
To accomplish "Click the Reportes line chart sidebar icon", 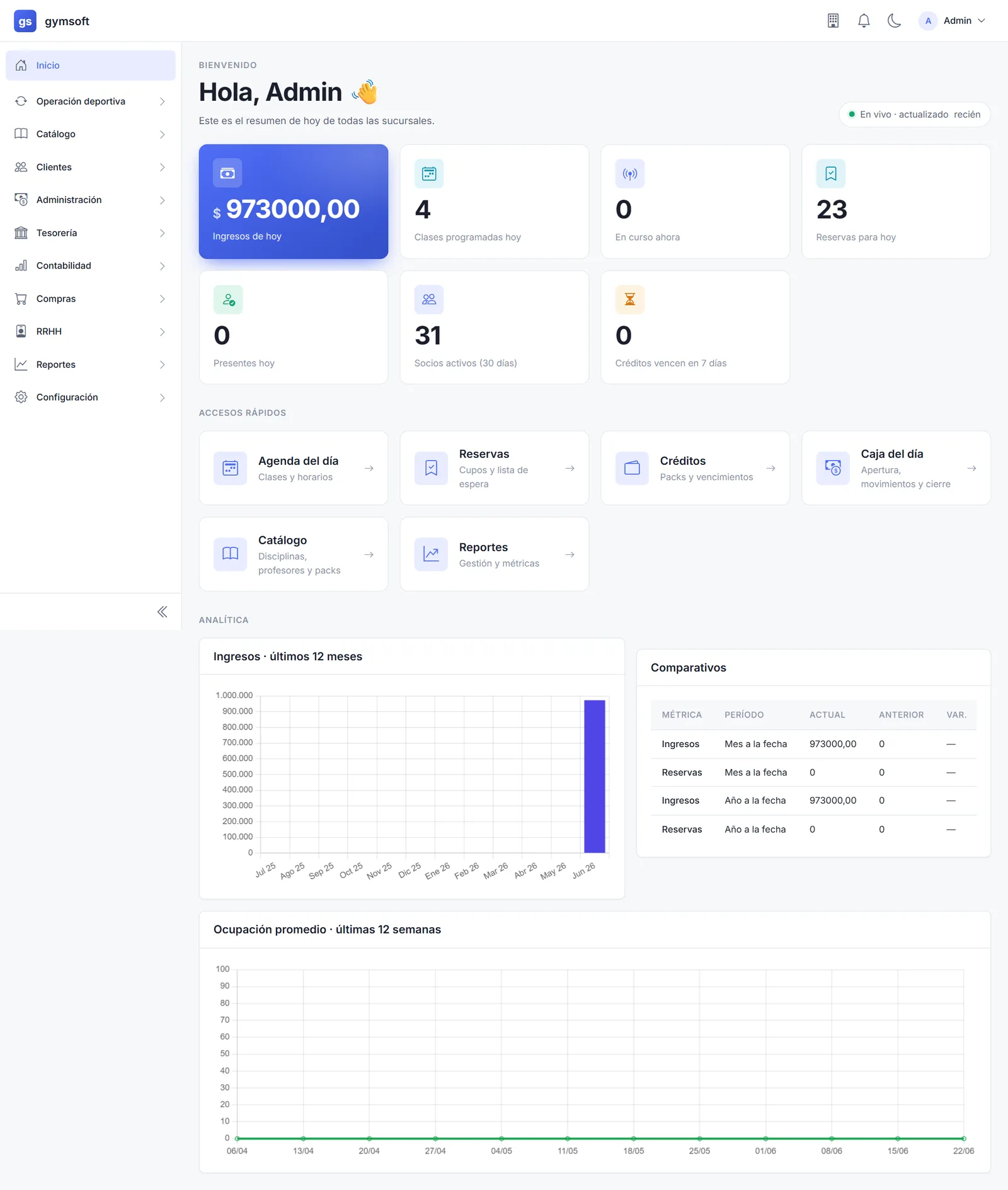I will tap(21, 364).
